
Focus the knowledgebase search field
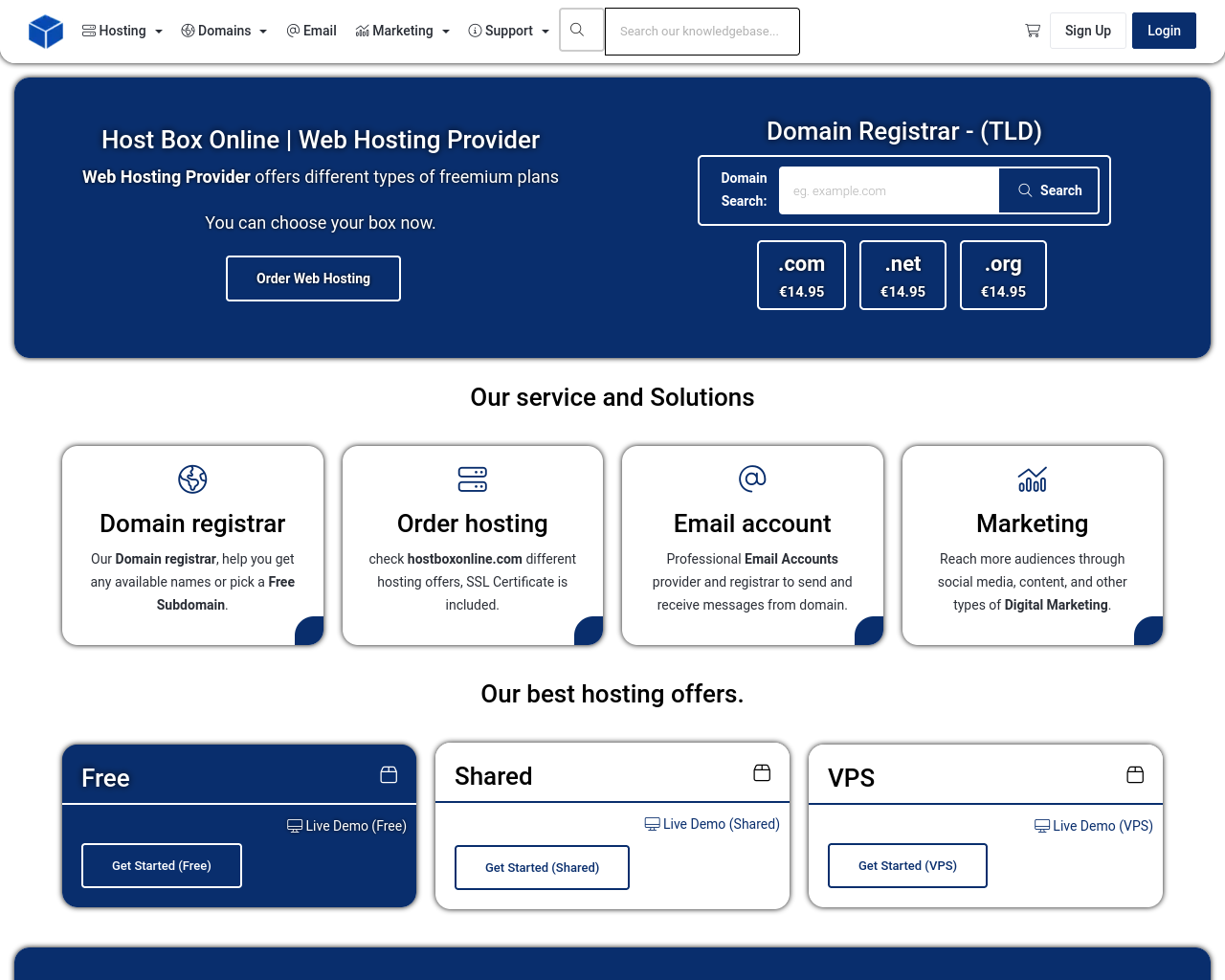click(x=702, y=32)
